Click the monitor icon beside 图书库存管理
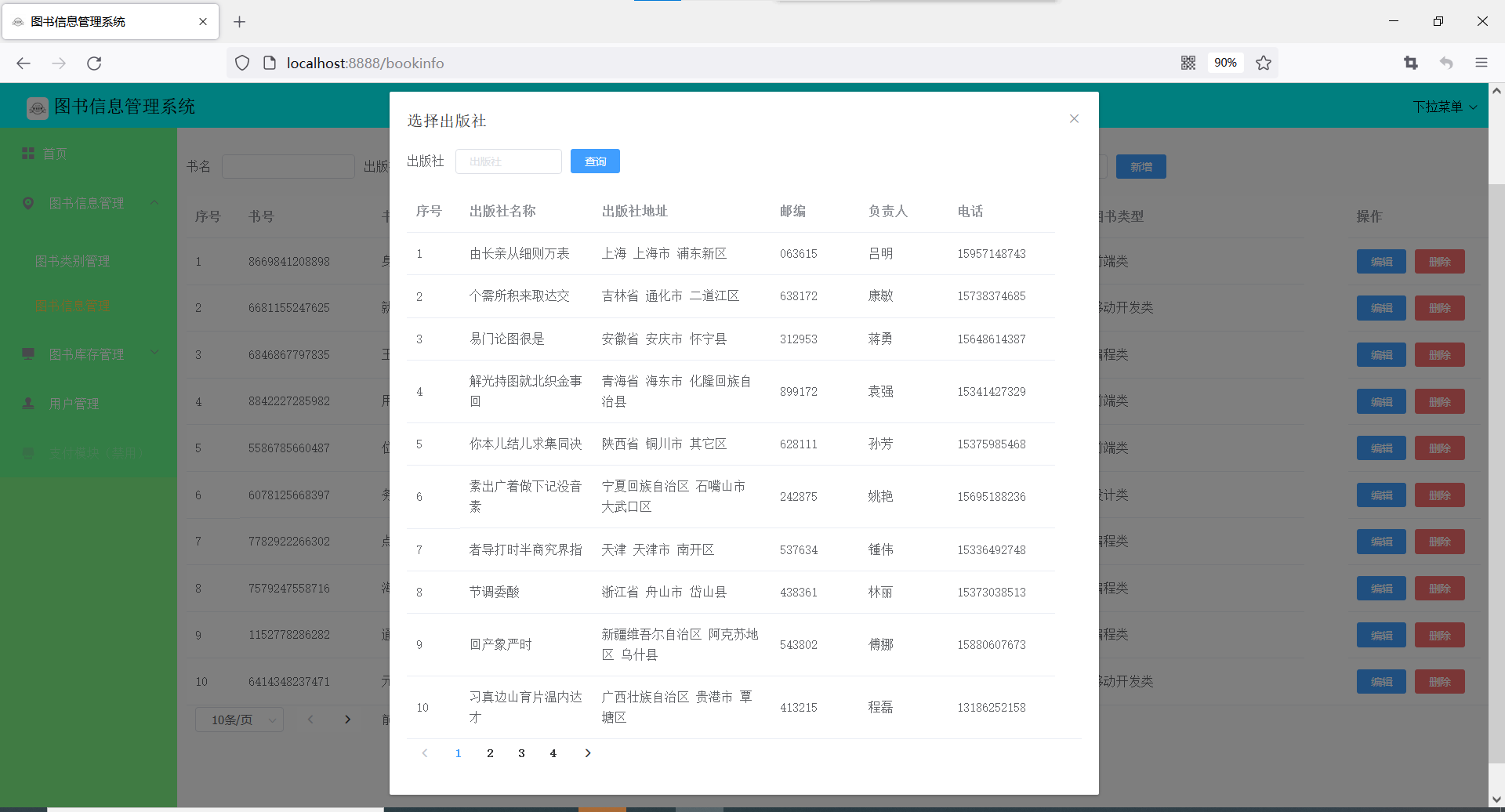 tap(28, 354)
